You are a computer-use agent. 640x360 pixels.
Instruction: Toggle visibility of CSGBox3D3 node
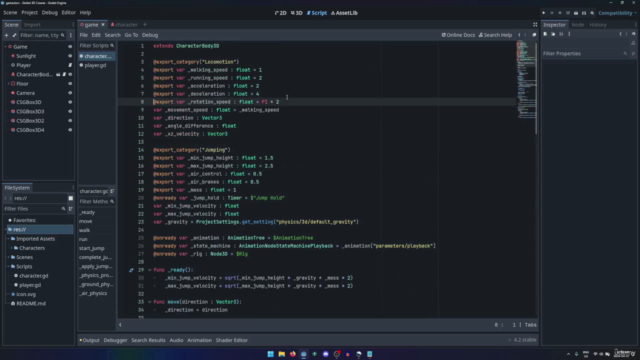[x=70, y=111]
